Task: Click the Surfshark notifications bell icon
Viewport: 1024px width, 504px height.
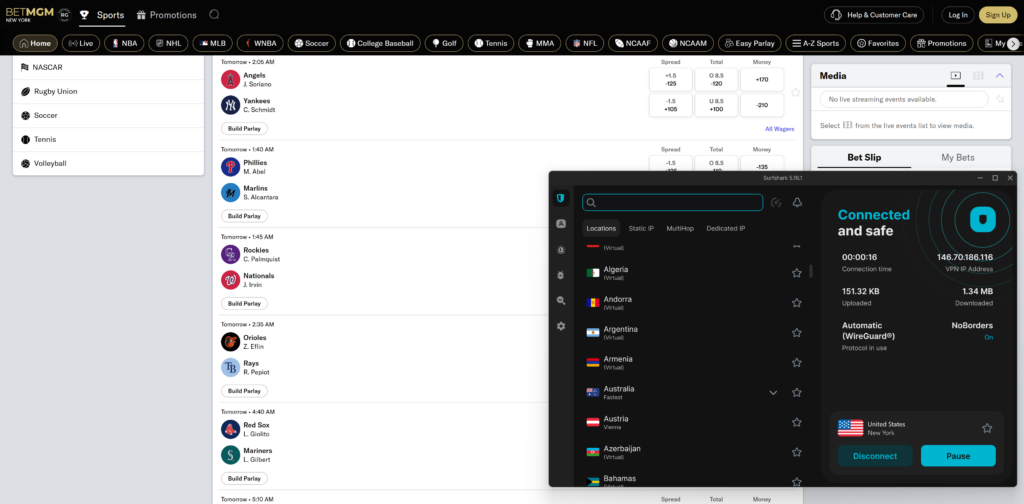Action: click(x=797, y=202)
